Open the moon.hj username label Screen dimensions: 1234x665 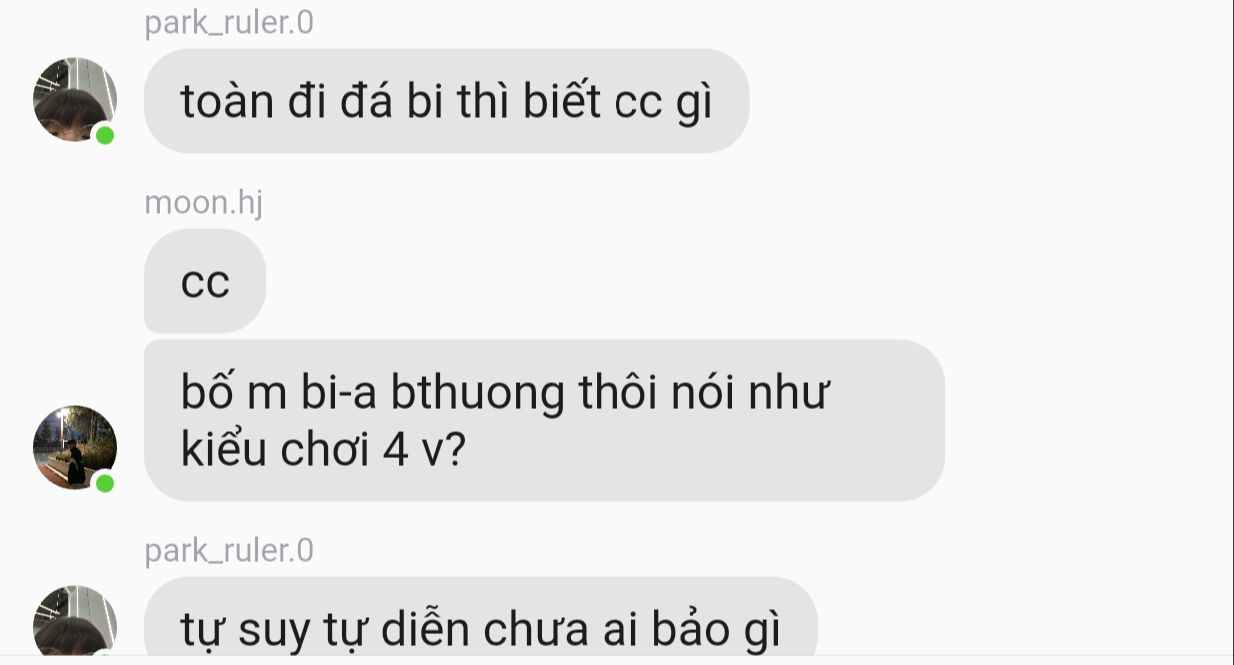point(204,203)
